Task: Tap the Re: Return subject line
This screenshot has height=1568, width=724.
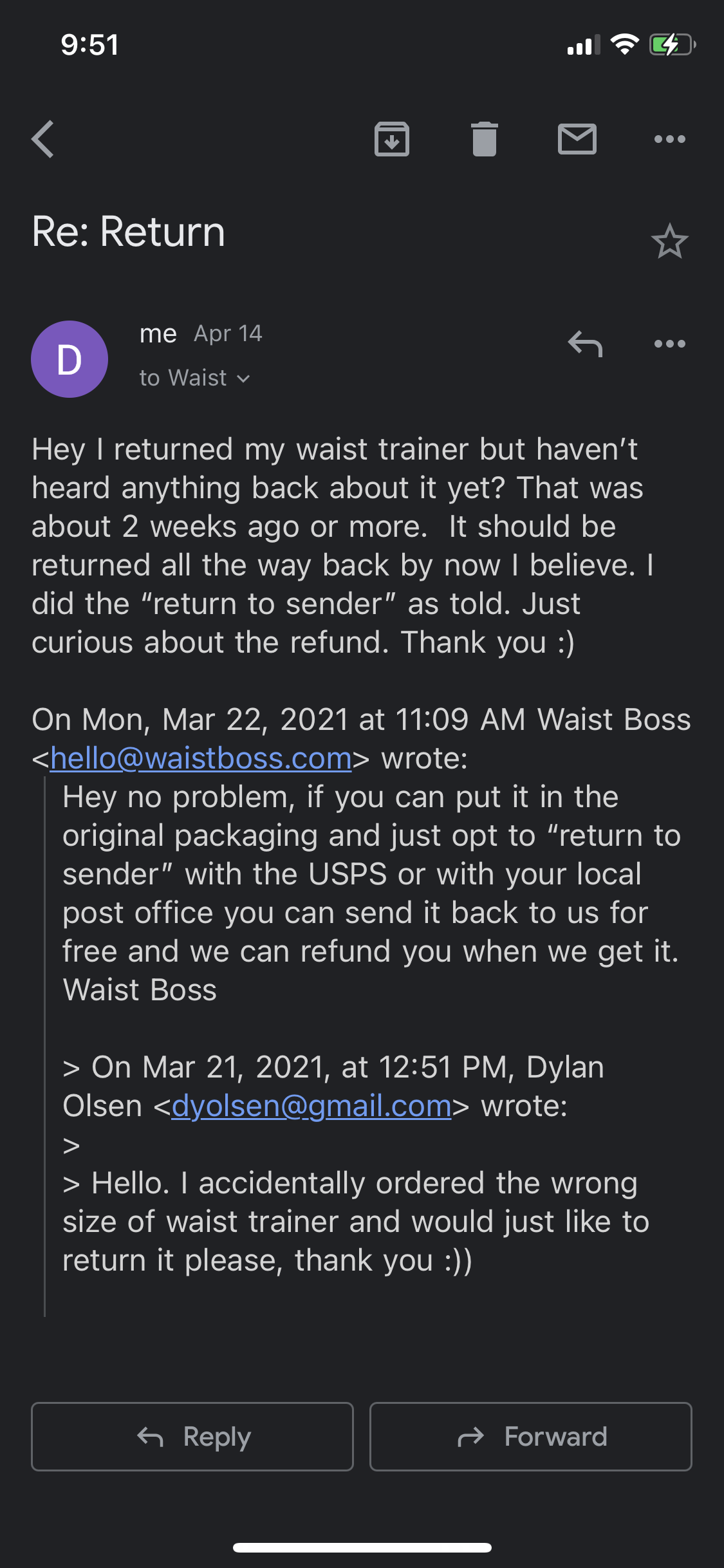Action: (129, 232)
